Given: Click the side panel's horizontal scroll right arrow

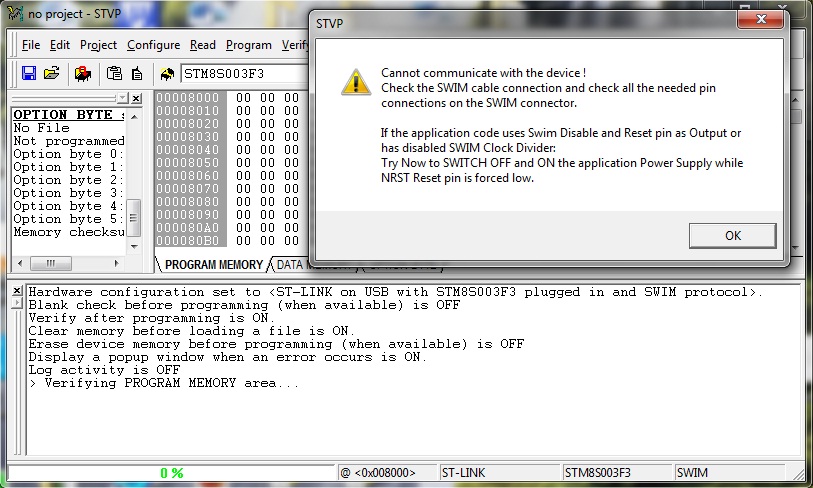Looking at the screenshot, I should point(117,263).
